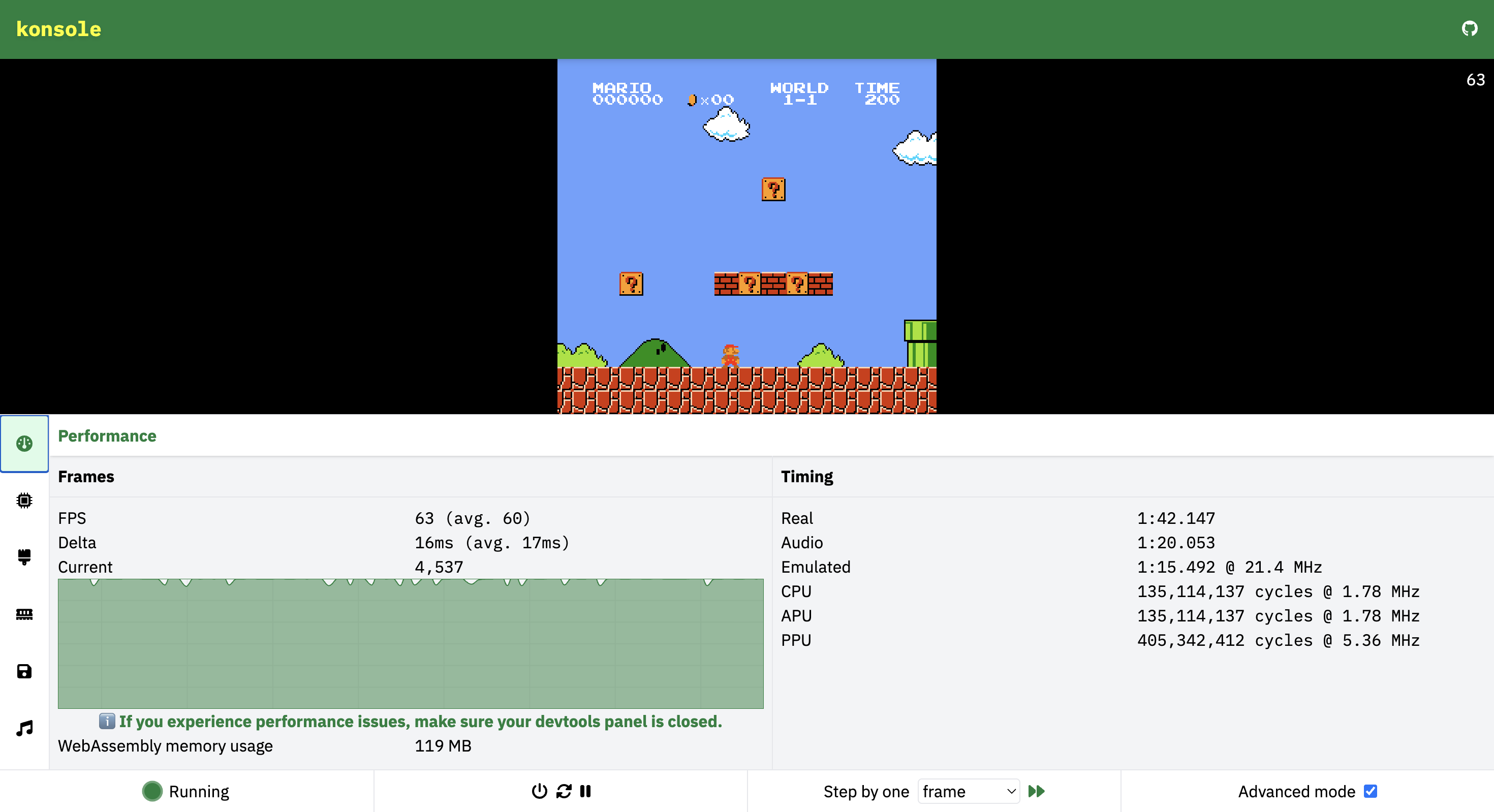Click the PPU cycles value '405,342,412'
The height and width of the screenshot is (812, 1494).
click(1191, 640)
